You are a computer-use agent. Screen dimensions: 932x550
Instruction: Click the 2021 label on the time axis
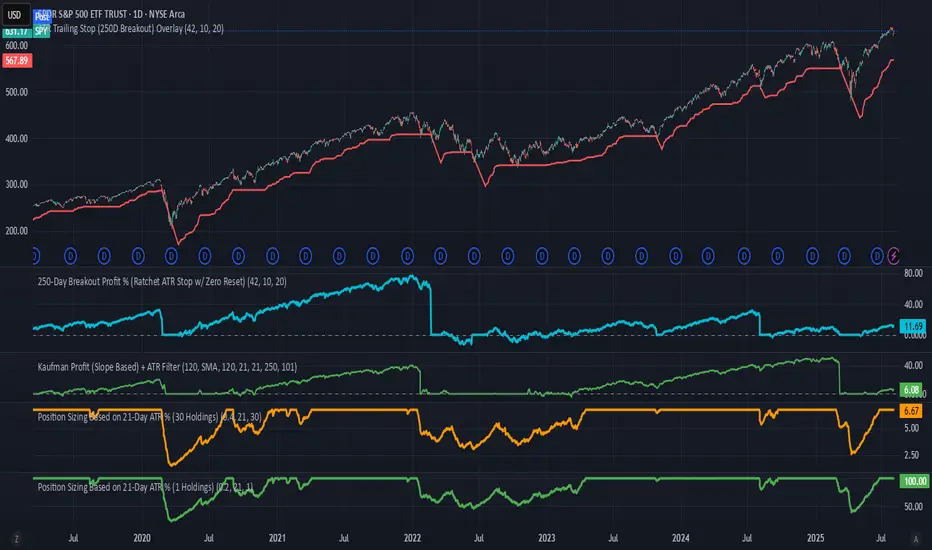(x=277, y=538)
